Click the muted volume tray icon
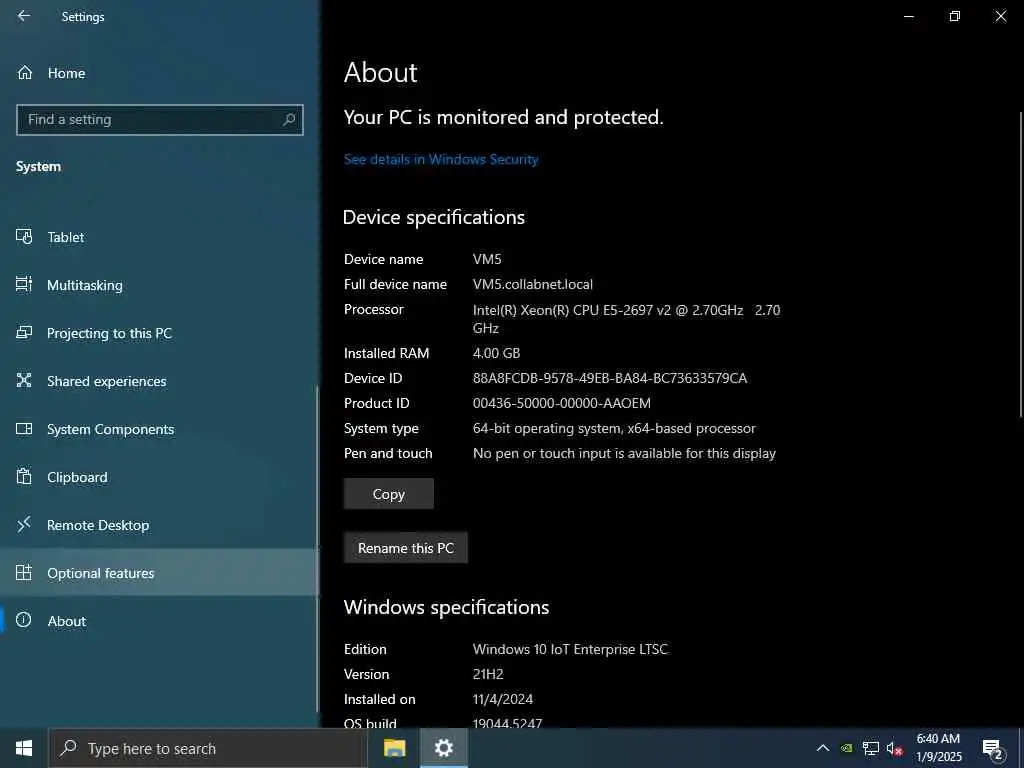Viewport: 1024px width, 768px height. point(894,749)
